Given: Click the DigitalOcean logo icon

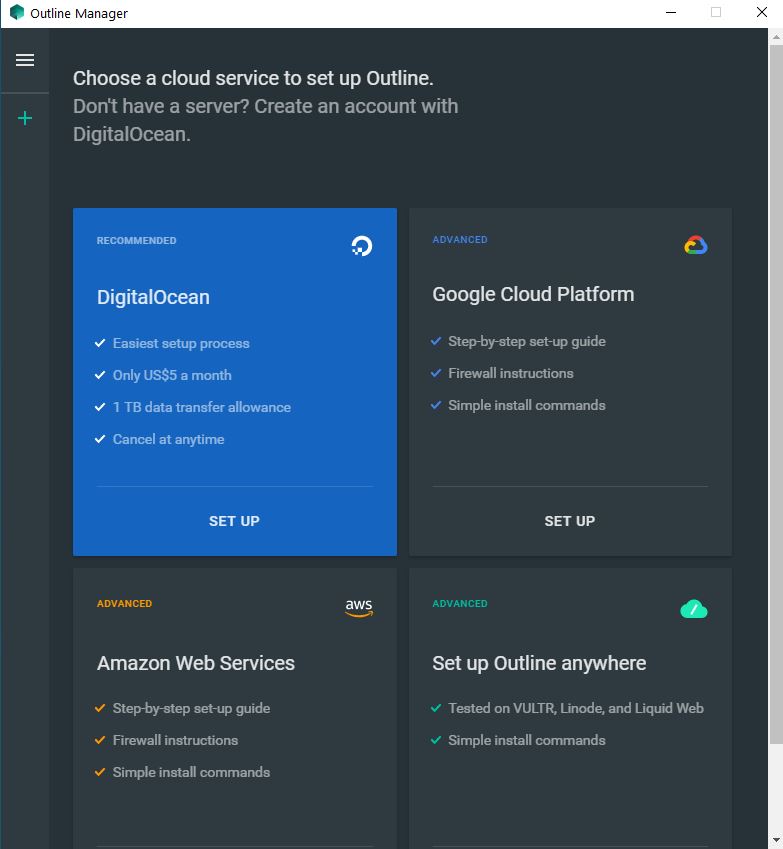Looking at the screenshot, I should (361, 246).
